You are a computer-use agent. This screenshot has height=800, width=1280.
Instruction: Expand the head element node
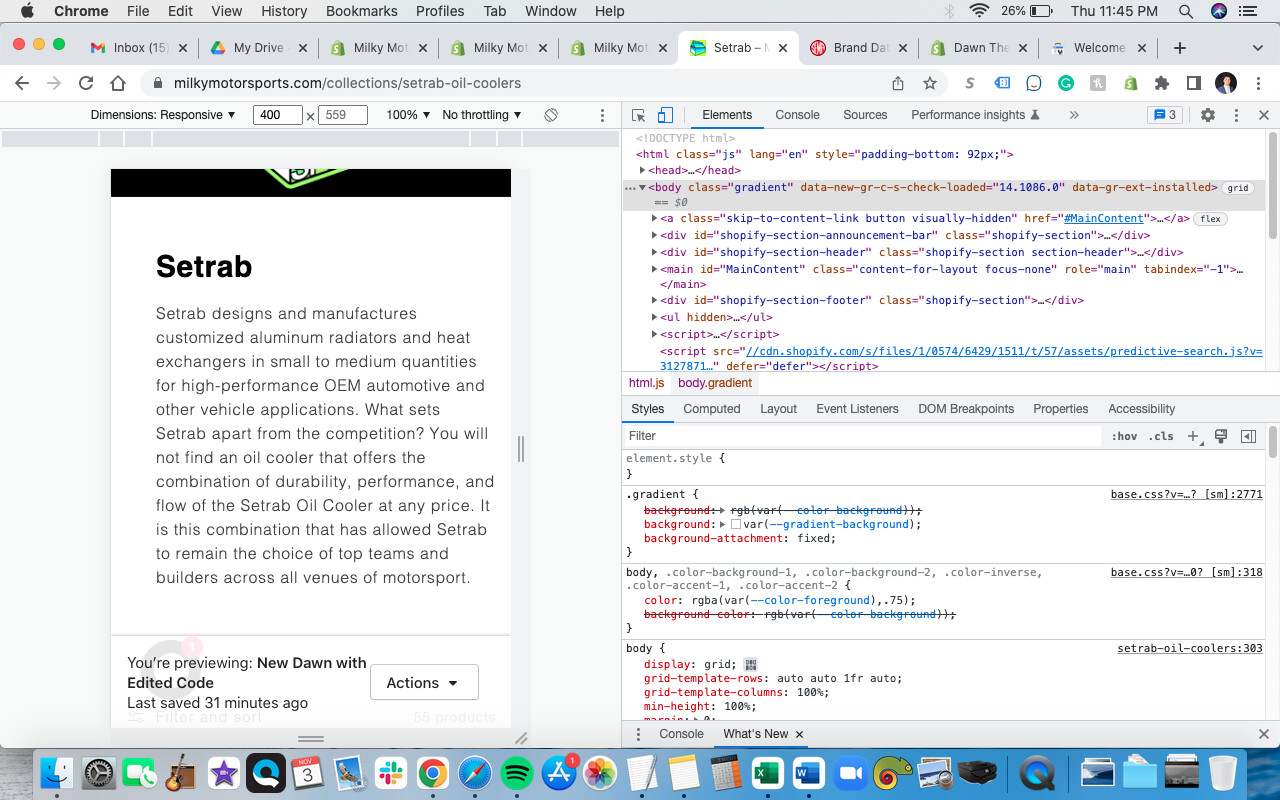[643, 170]
